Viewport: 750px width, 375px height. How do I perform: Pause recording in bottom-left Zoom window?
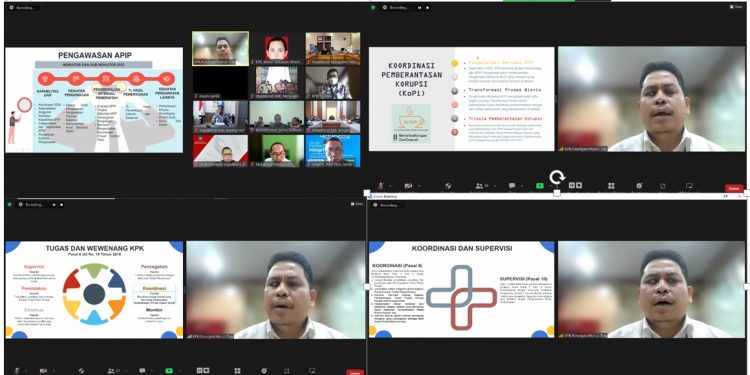(x=54, y=205)
